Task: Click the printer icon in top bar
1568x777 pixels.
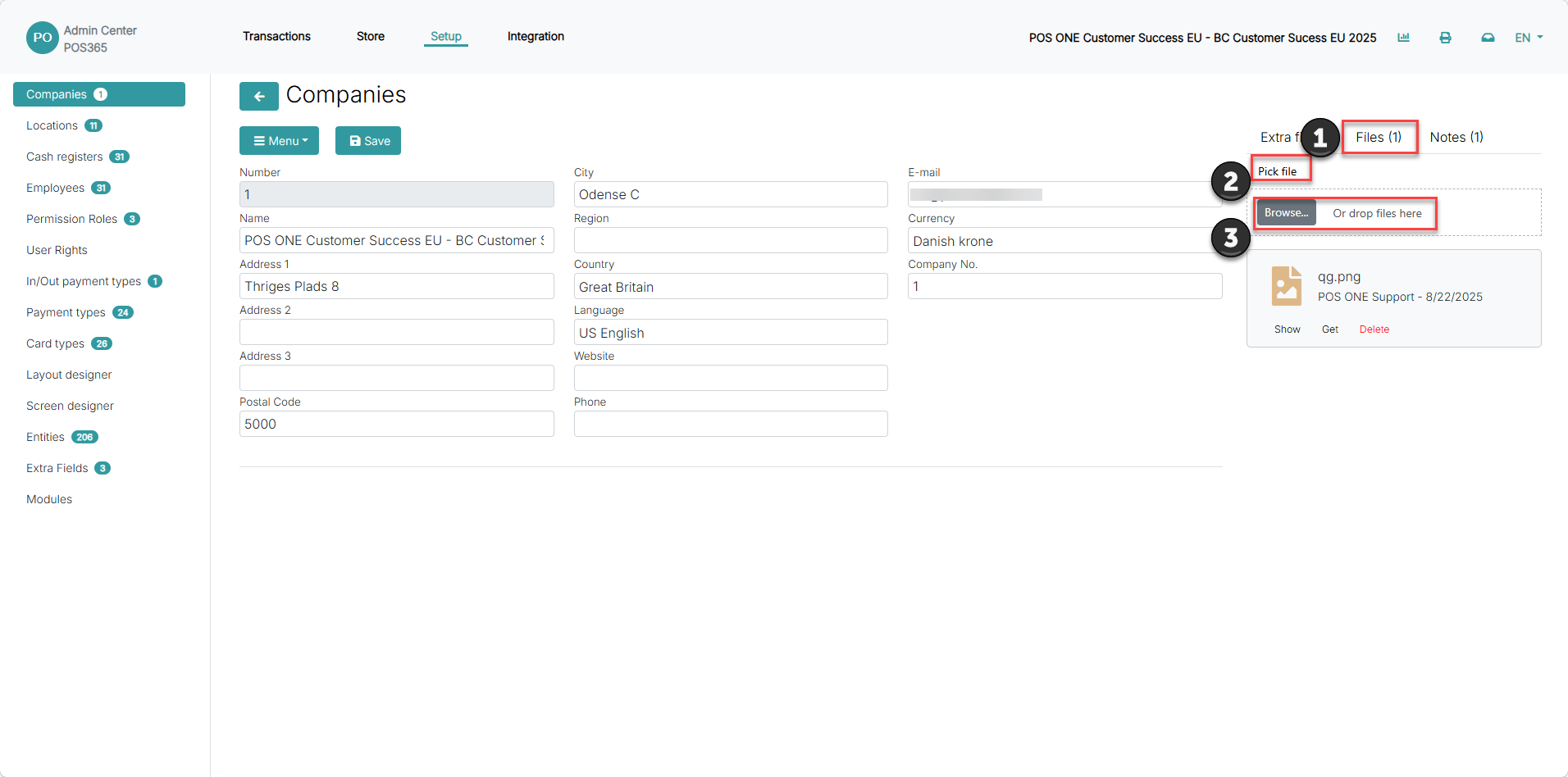Action: (1445, 38)
